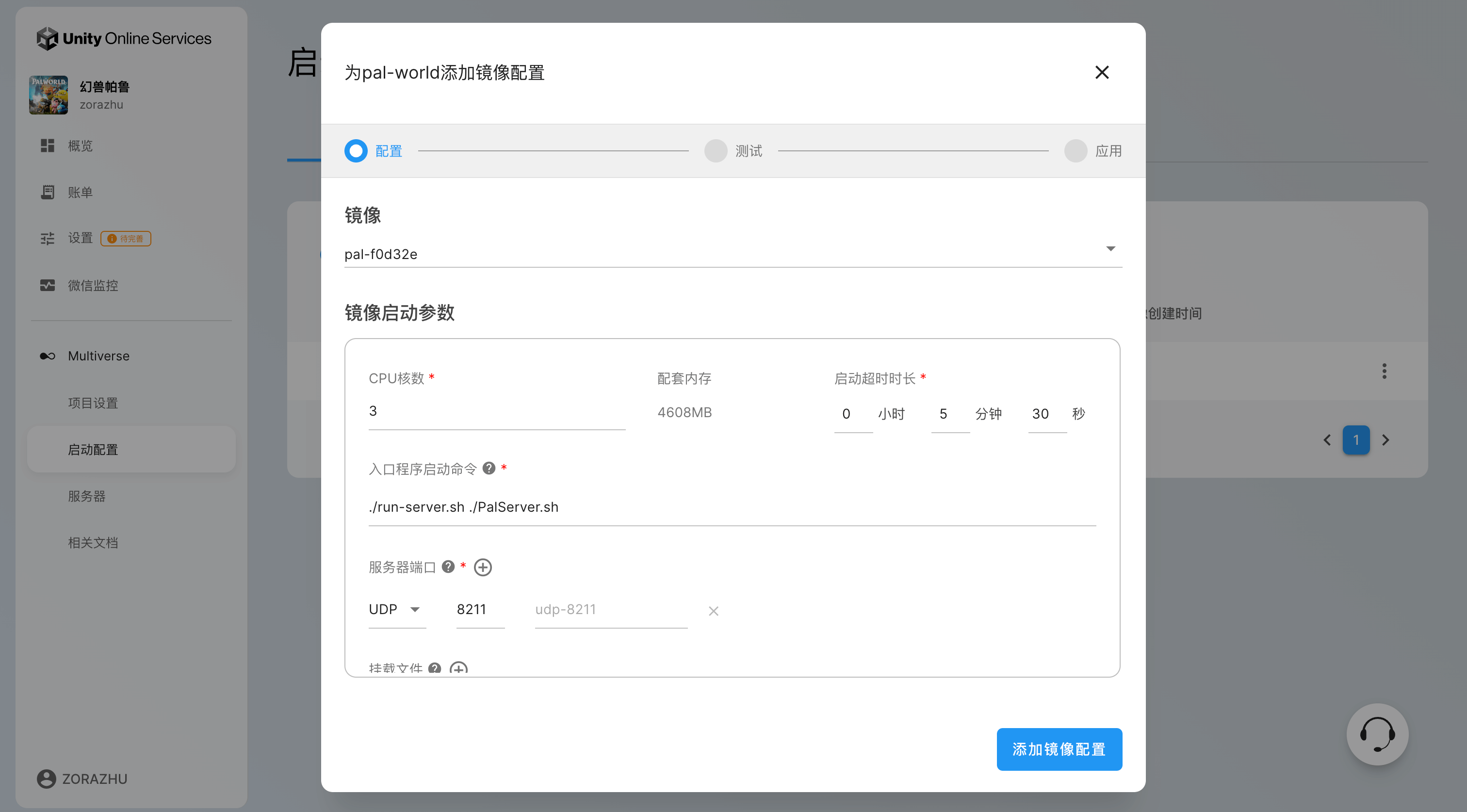The width and height of the screenshot is (1467, 812).
Task: Remove the udp-8211 port row
Action: click(x=713, y=611)
